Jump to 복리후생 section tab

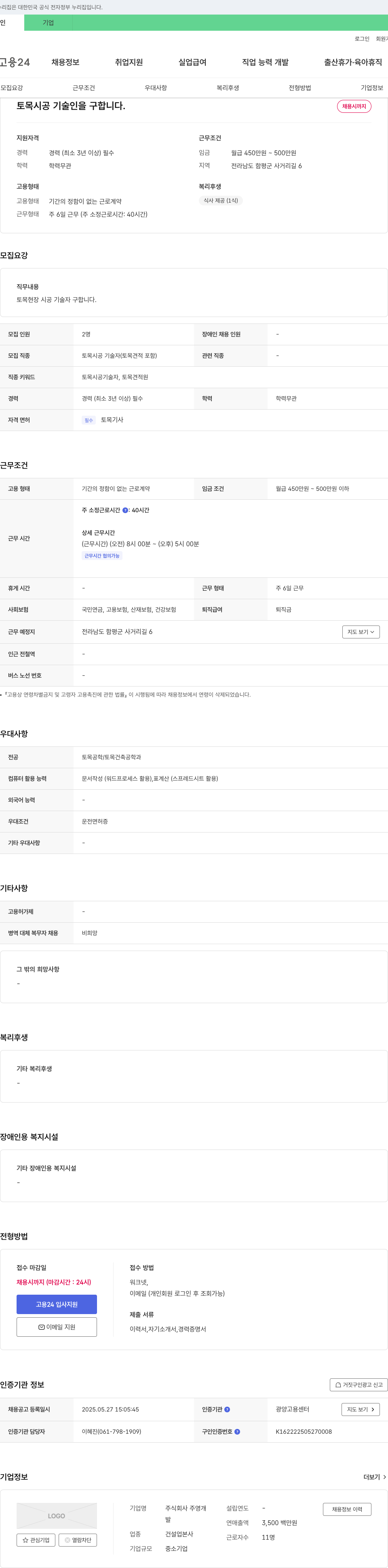[x=228, y=88]
